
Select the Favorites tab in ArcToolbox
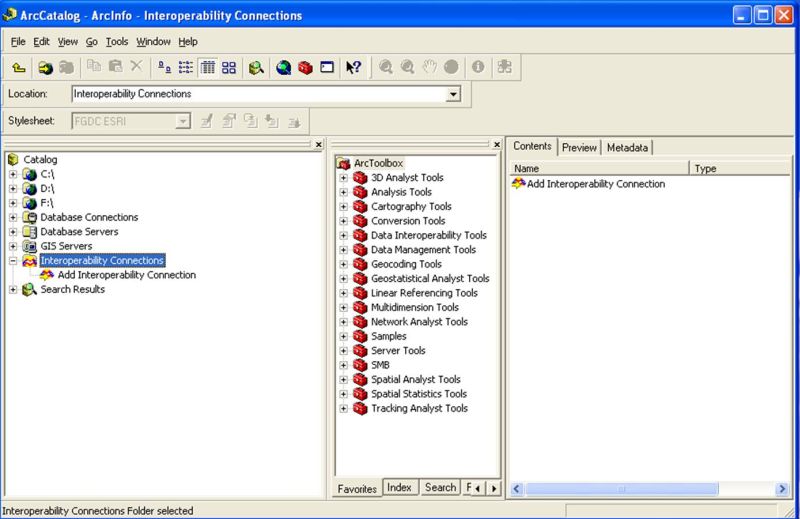(357, 488)
